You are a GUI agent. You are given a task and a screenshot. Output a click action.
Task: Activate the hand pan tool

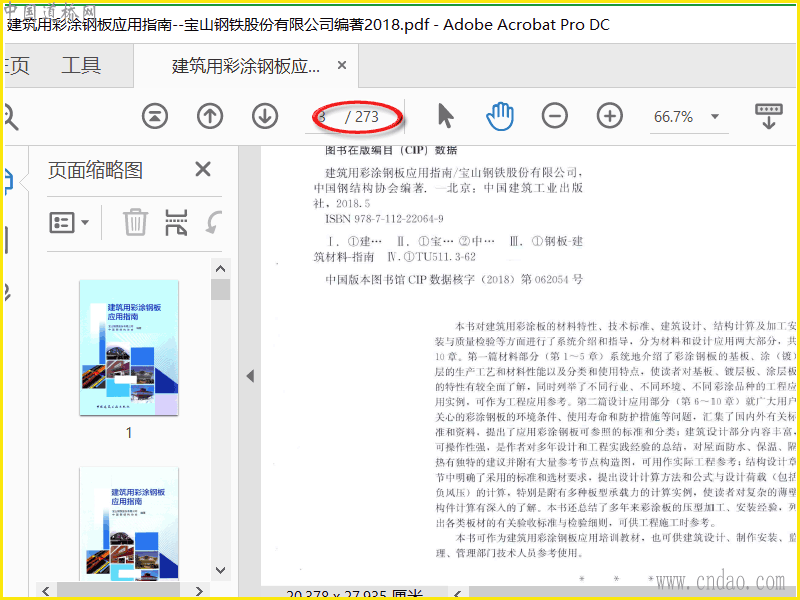499,116
